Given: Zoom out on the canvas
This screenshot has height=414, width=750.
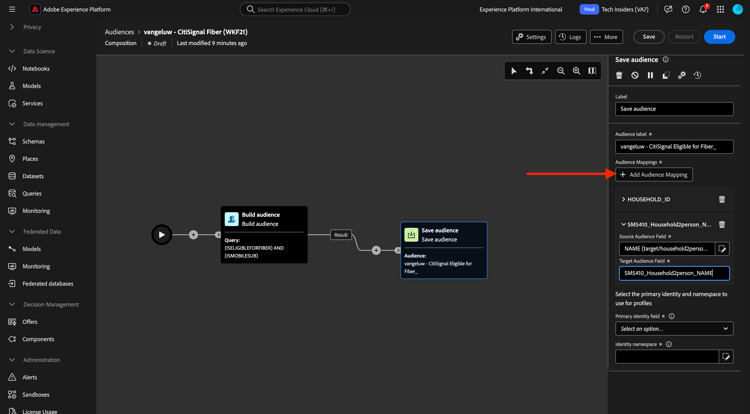Looking at the screenshot, I should (561, 71).
